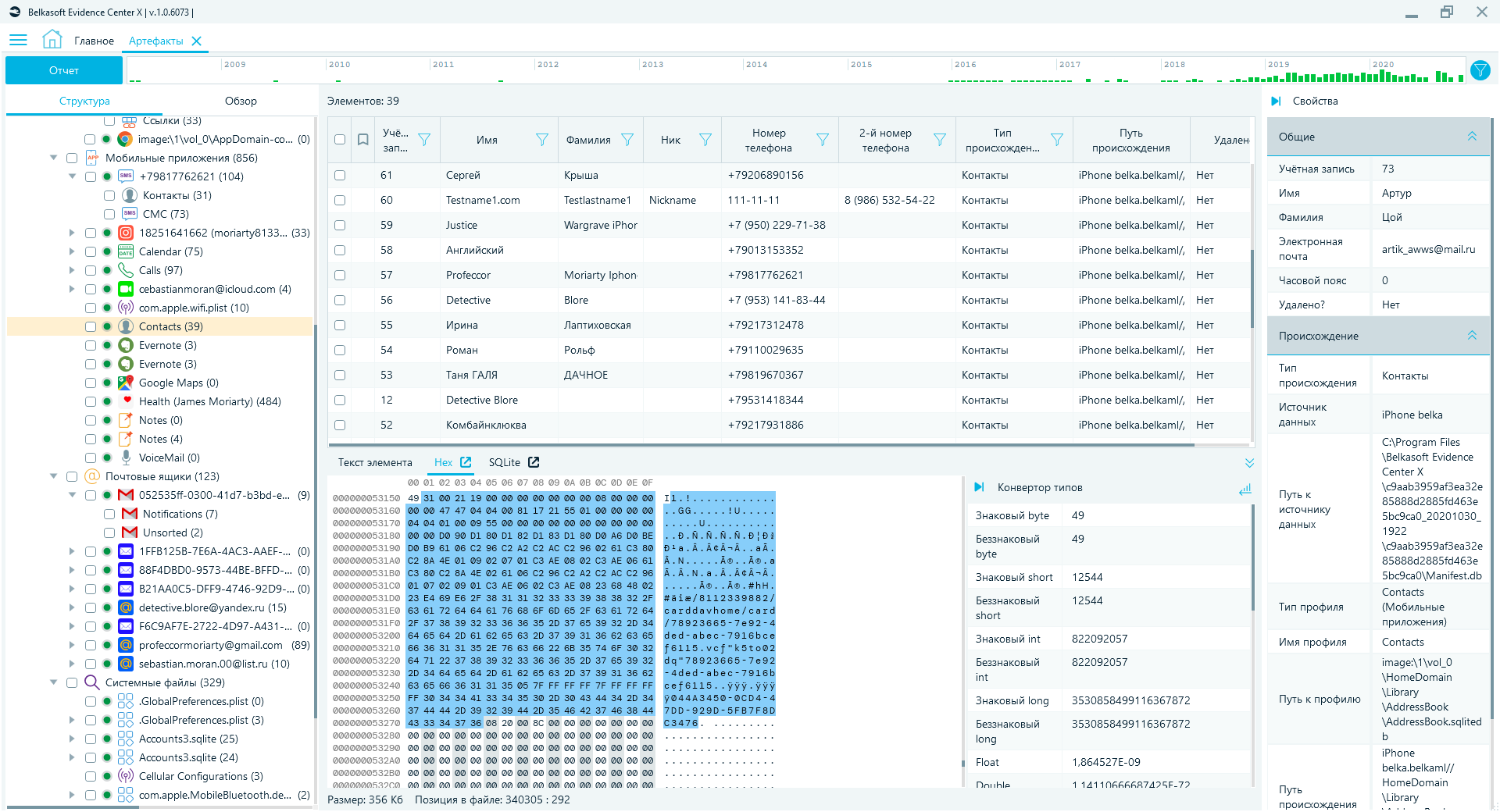This screenshot has height=812, width=1500.
Task: Check the row for Justice Wargrave
Action: [x=340, y=226]
